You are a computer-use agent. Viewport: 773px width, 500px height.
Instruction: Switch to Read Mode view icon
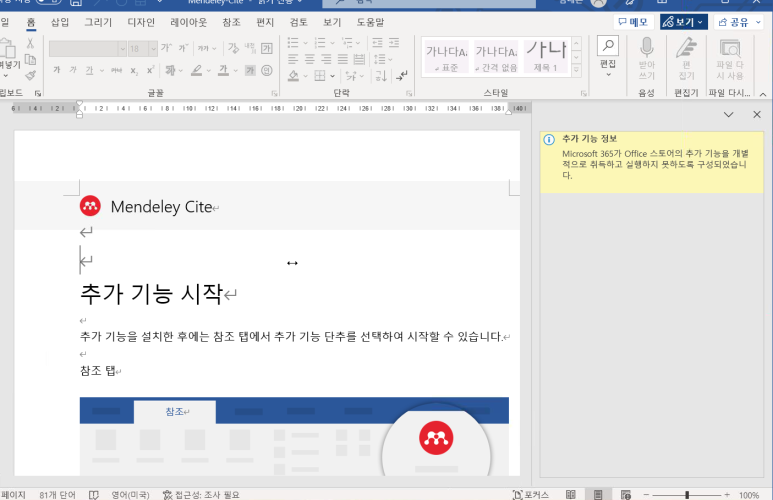[x=570, y=495]
